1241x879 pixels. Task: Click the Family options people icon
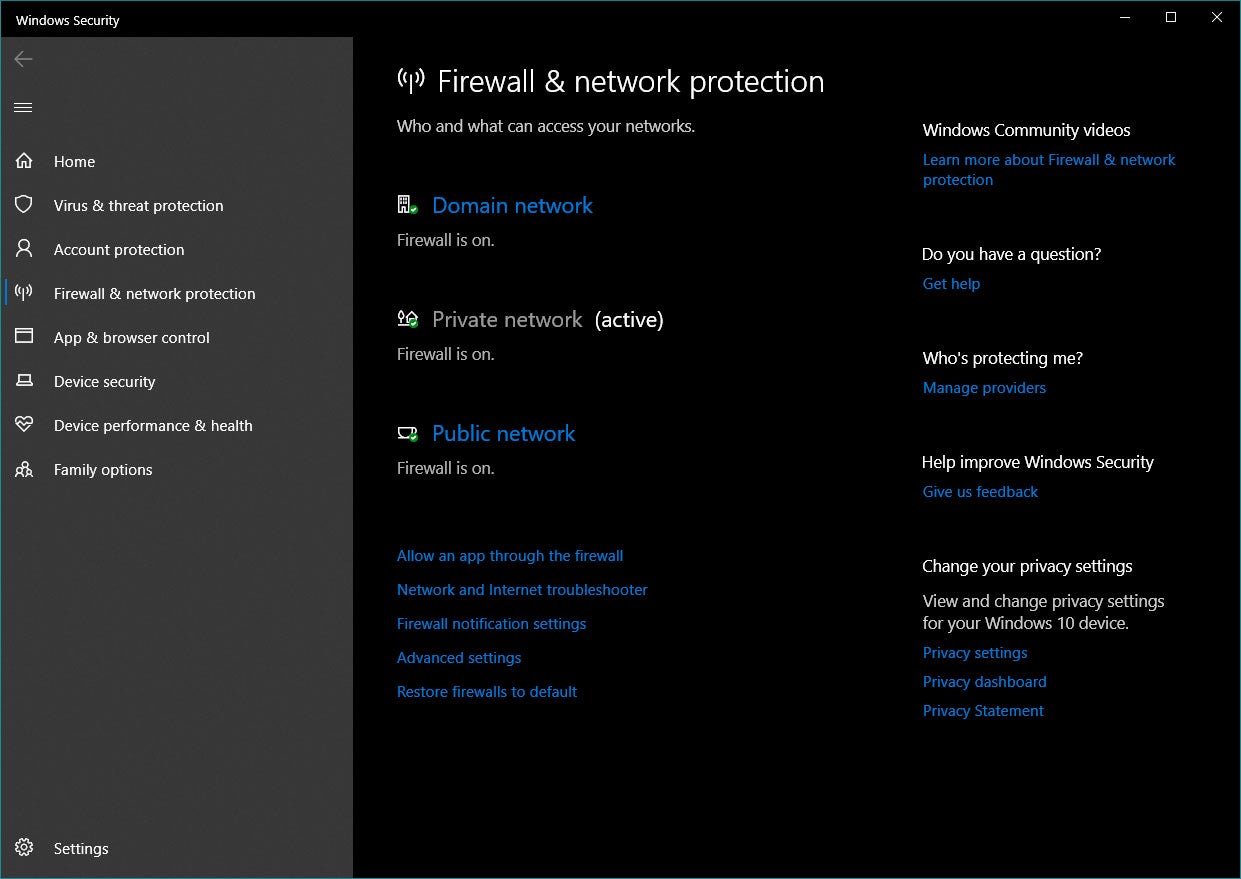(24, 469)
